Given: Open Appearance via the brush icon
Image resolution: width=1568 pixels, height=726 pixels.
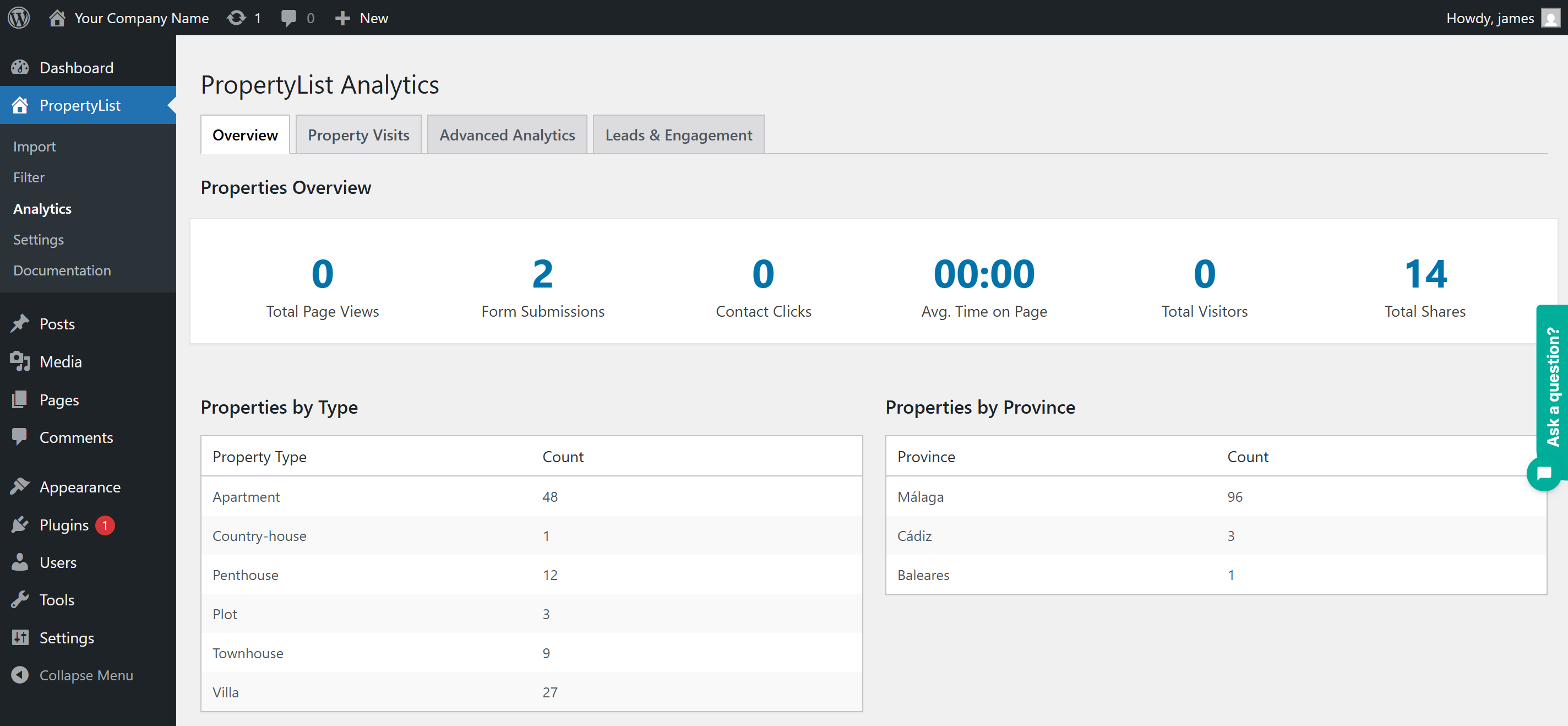Looking at the screenshot, I should click(20, 486).
